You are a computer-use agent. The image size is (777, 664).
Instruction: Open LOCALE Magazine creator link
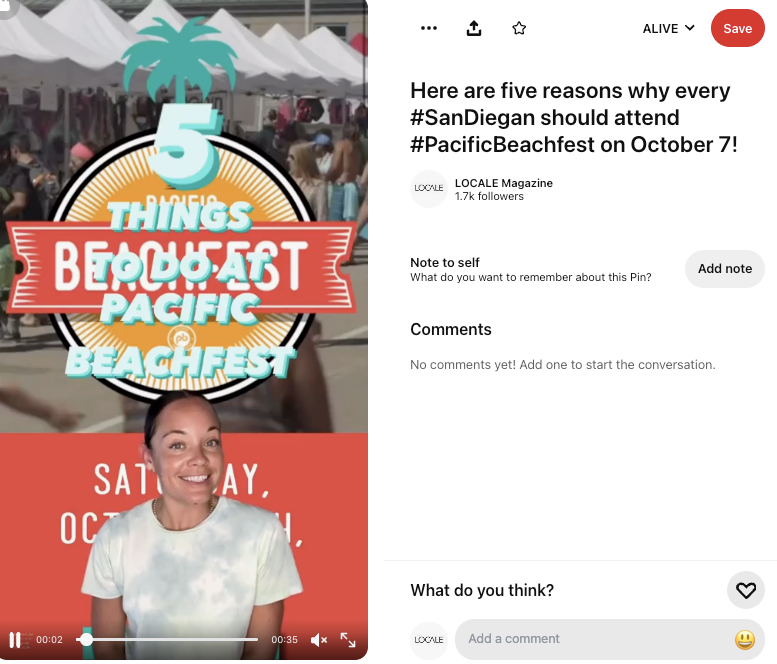pos(503,183)
